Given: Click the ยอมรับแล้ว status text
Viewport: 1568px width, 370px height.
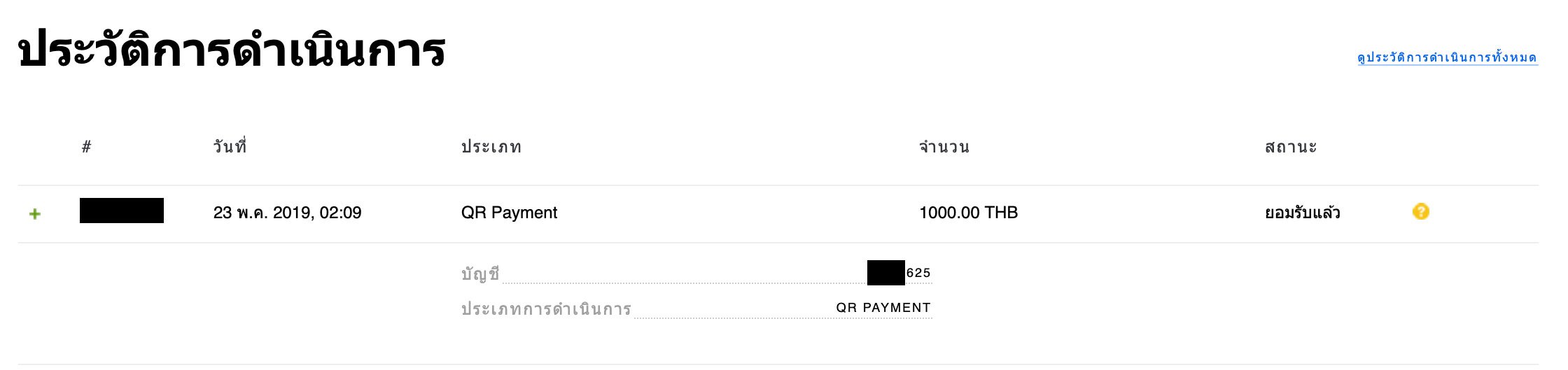Looking at the screenshot, I should pyautogui.click(x=1302, y=213).
